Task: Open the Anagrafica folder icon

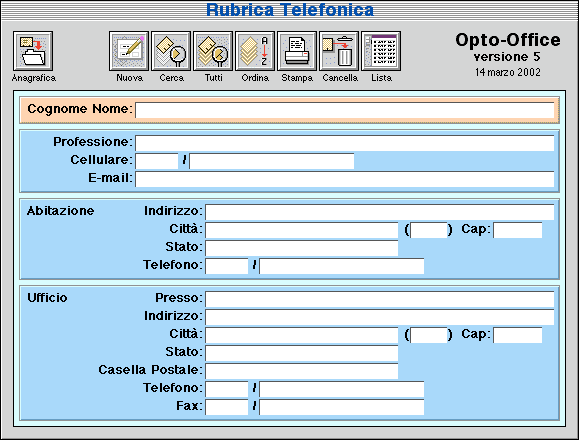Action: pos(33,51)
